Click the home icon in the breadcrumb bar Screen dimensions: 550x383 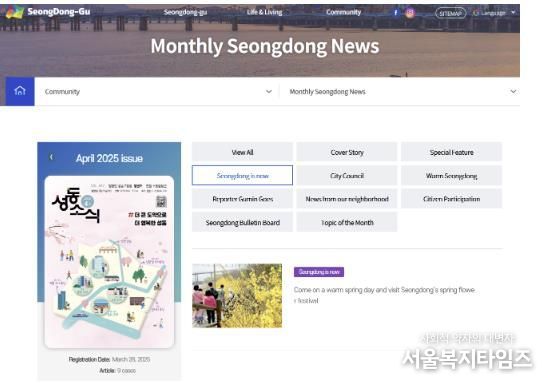[x=20, y=91]
